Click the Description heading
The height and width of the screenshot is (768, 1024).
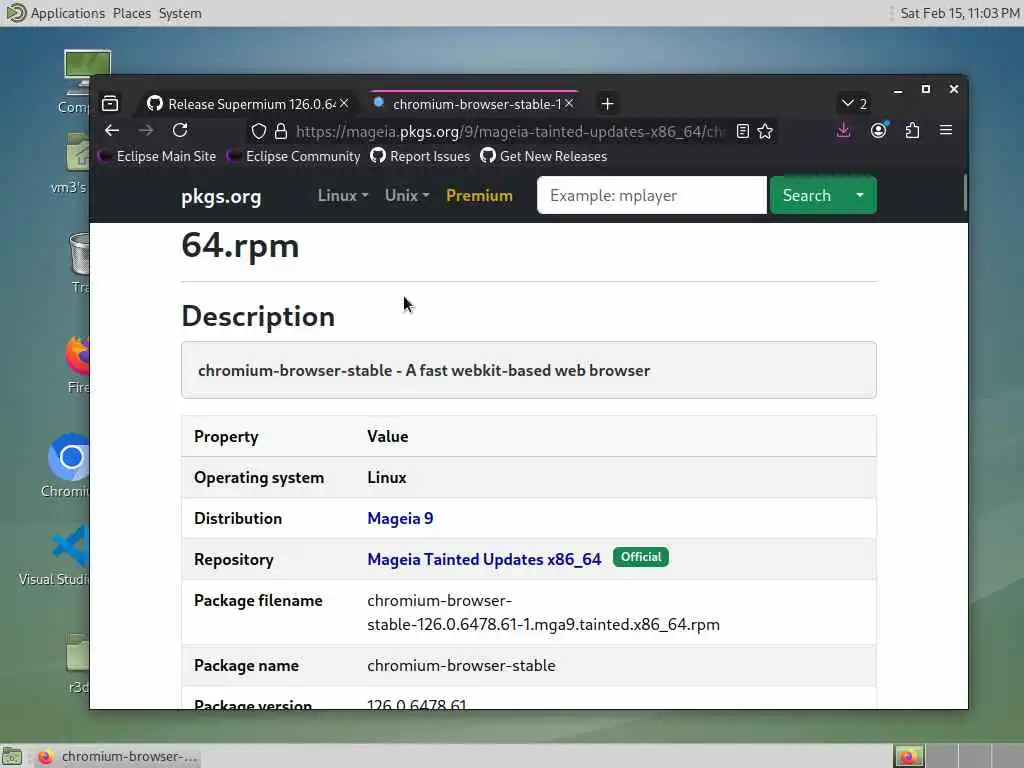pos(258,317)
